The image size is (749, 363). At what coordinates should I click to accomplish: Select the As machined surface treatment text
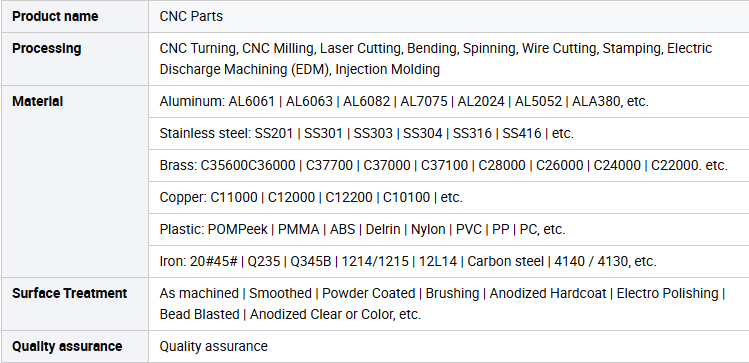pyautogui.click(x=199, y=293)
